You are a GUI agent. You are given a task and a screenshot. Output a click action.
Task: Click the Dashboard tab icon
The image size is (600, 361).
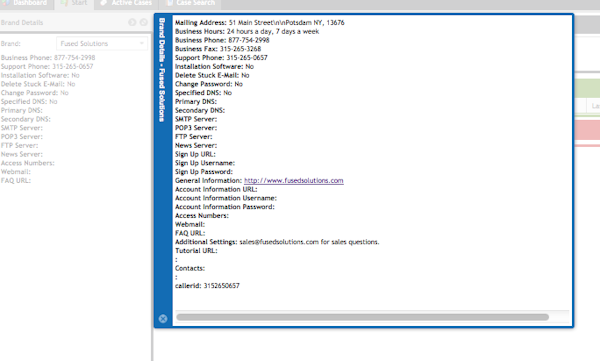click(6, 3)
